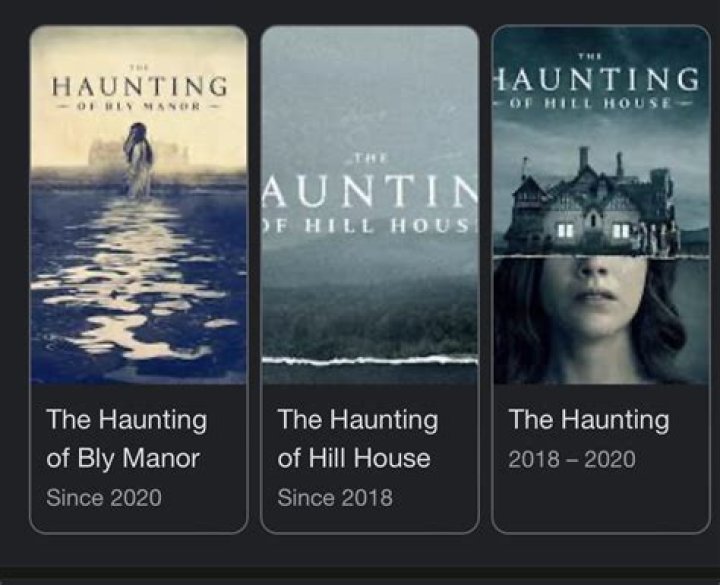Click "The Haunting of Bly Manor" title

point(126,439)
